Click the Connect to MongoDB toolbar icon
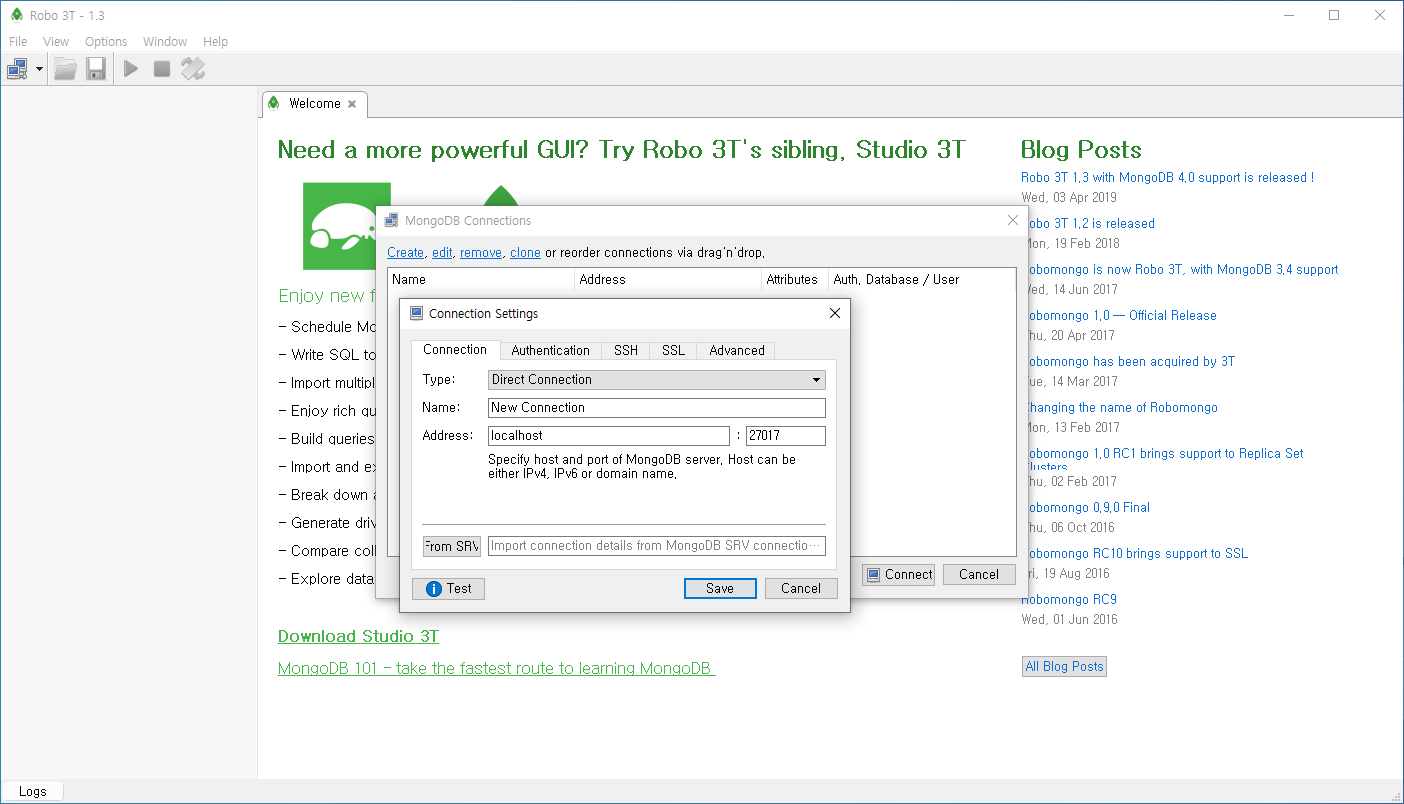The width and height of the screenshot is (1404, 804). (x=17, y=69)
